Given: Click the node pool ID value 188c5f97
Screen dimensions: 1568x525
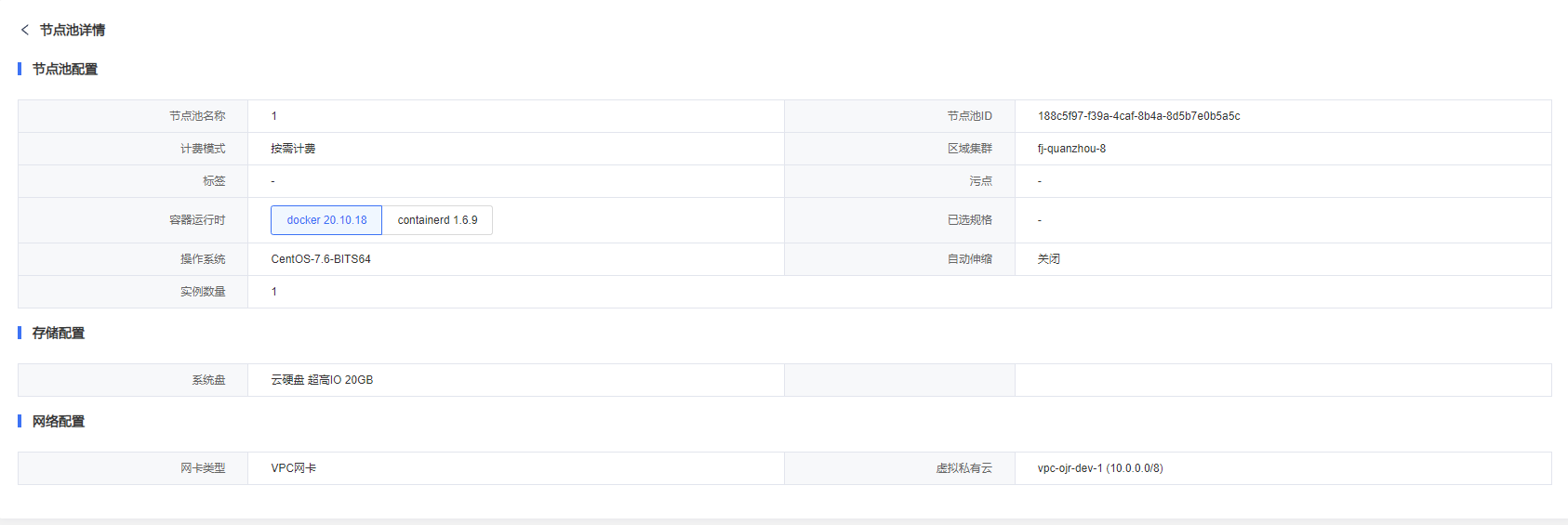Looking at the screenshot, I should pos(1138,116).
